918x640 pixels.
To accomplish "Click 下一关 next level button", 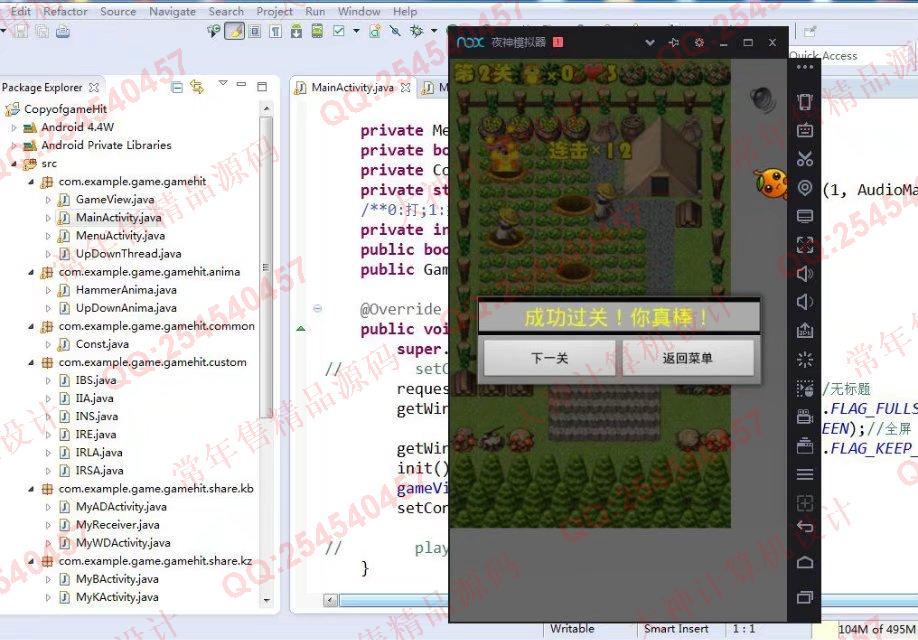I will coord(549,358).
